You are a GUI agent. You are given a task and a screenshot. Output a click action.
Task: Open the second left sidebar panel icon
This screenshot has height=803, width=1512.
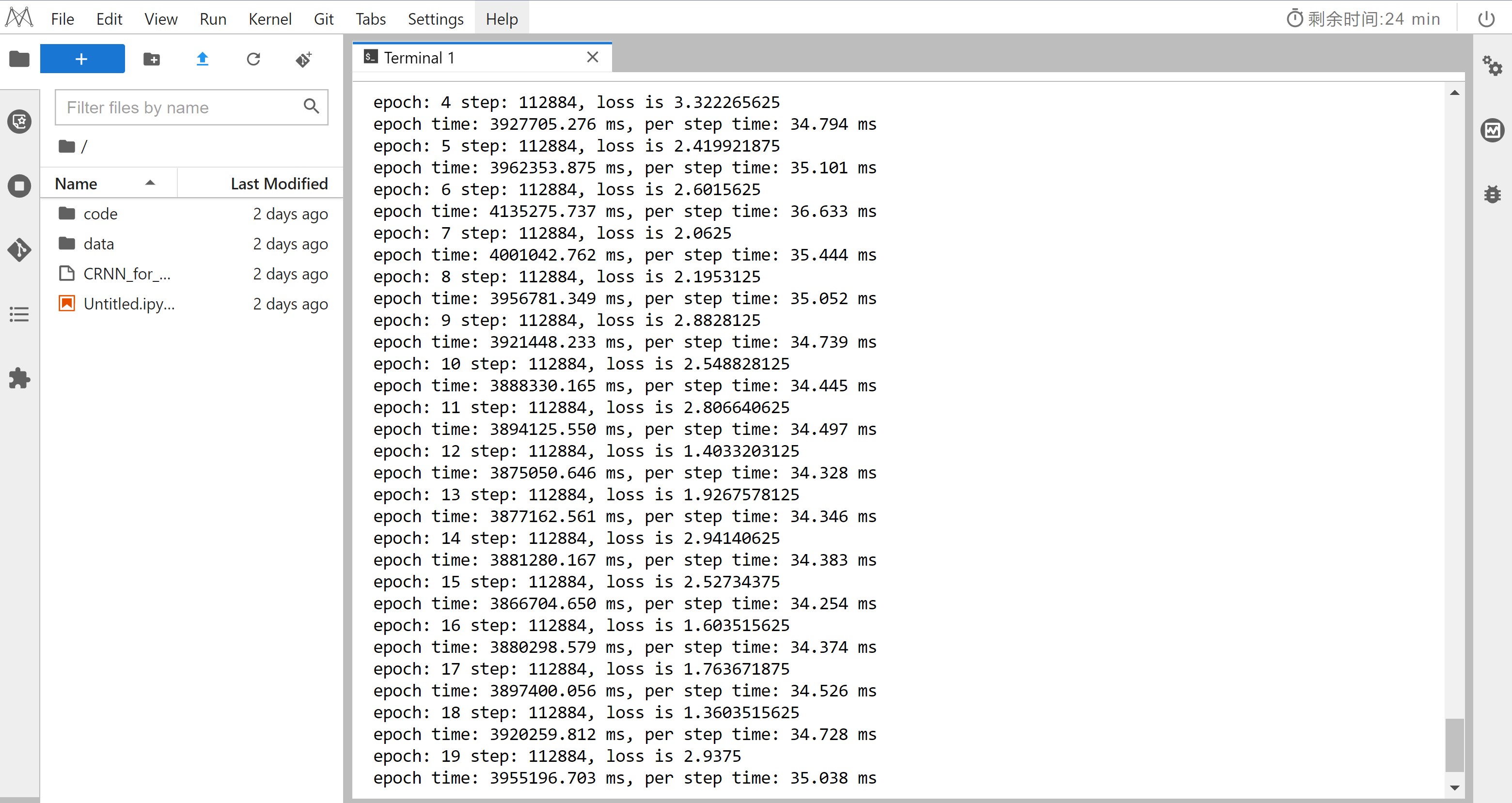(19, 122)
